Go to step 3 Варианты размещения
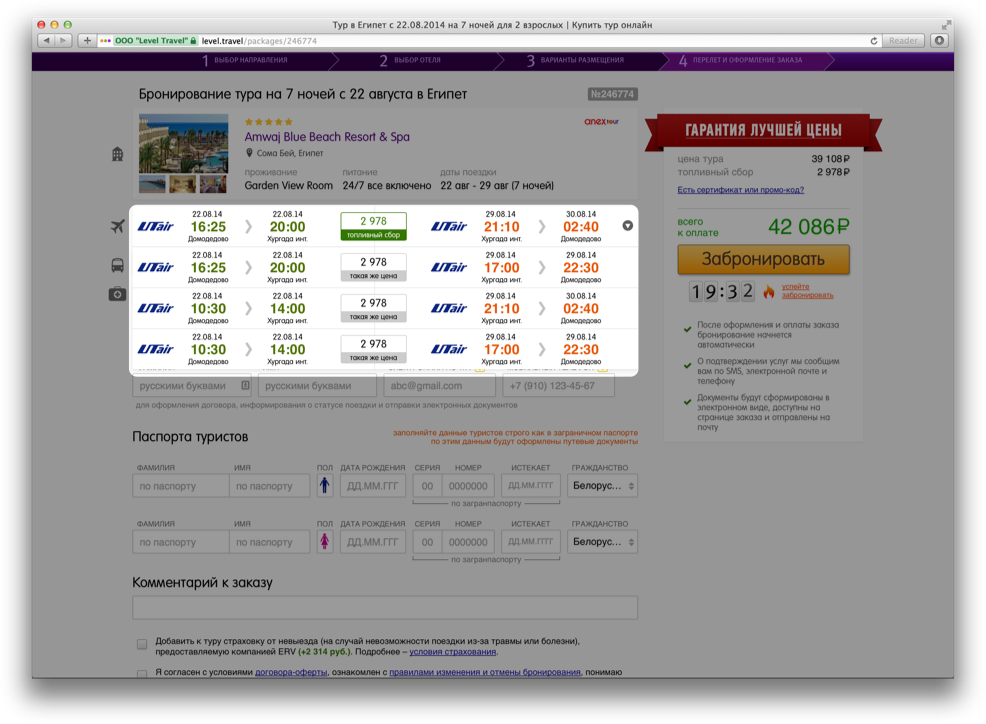Viewport: 986px width, 724px height. [575, 60]
